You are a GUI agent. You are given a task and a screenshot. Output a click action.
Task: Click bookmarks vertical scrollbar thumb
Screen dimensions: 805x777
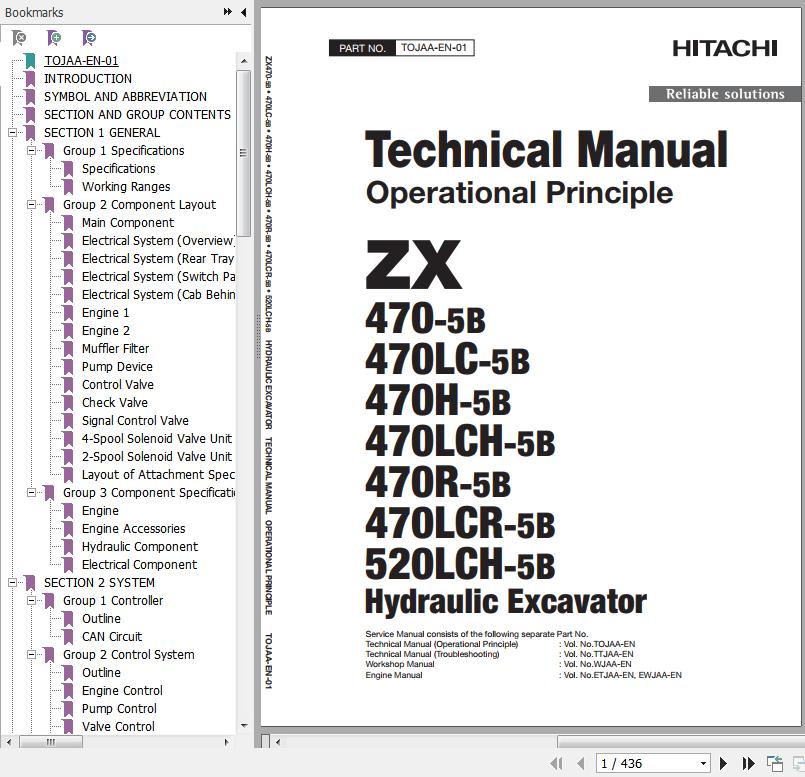tap(244, 153)
